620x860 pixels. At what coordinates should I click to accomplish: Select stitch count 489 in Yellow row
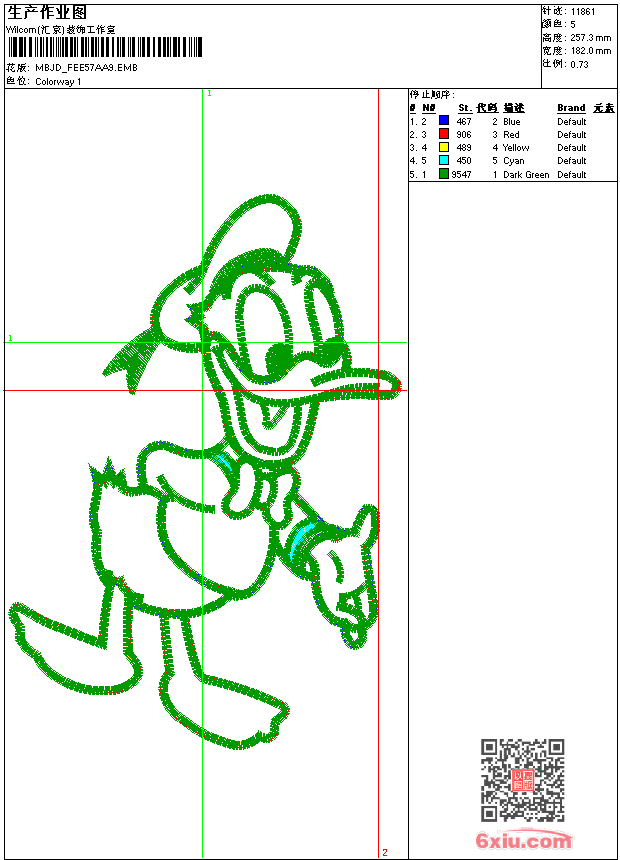[464, 148]
